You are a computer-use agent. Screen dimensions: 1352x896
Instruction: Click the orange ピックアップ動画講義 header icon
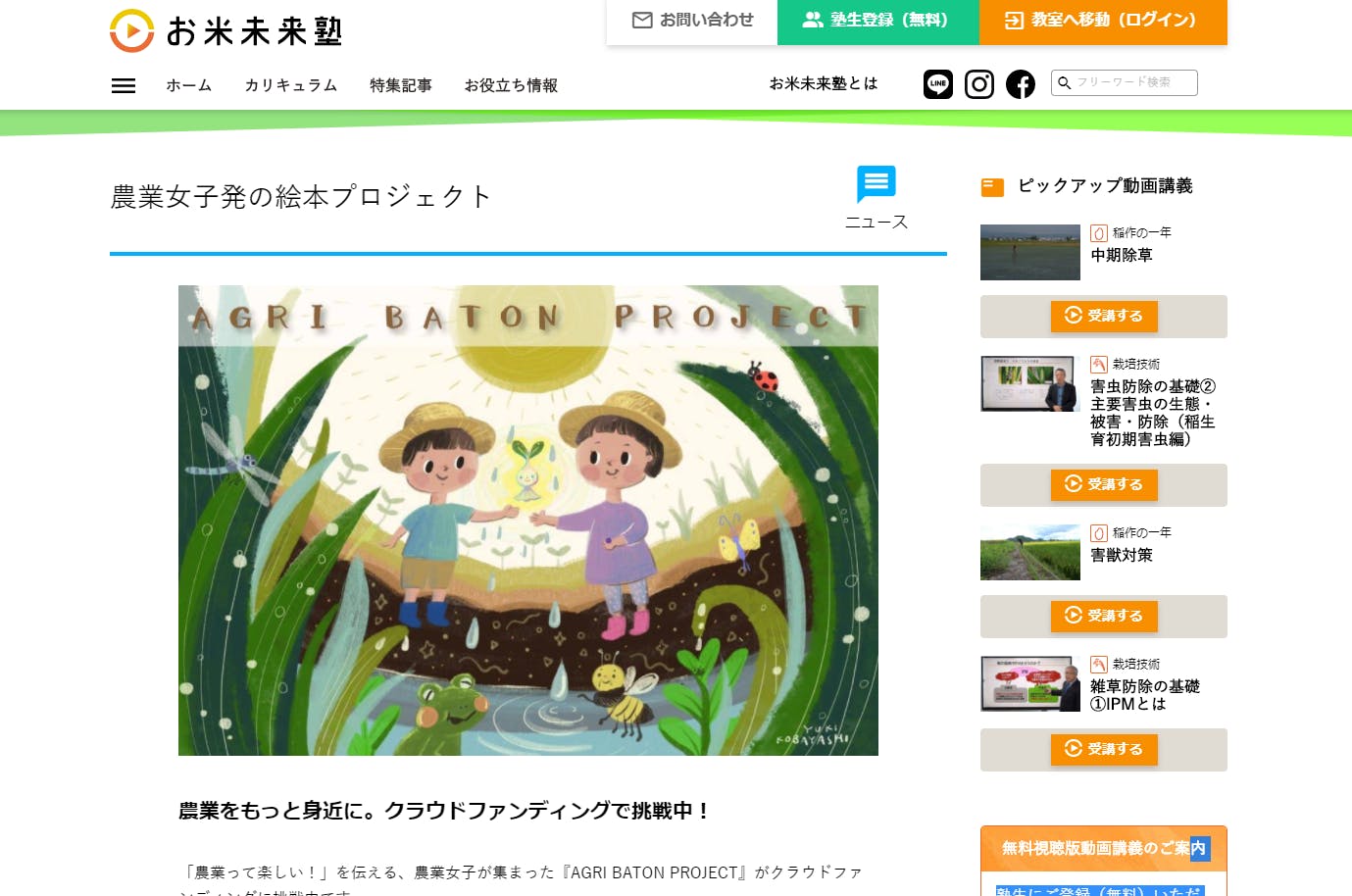[x=992, y=186]
